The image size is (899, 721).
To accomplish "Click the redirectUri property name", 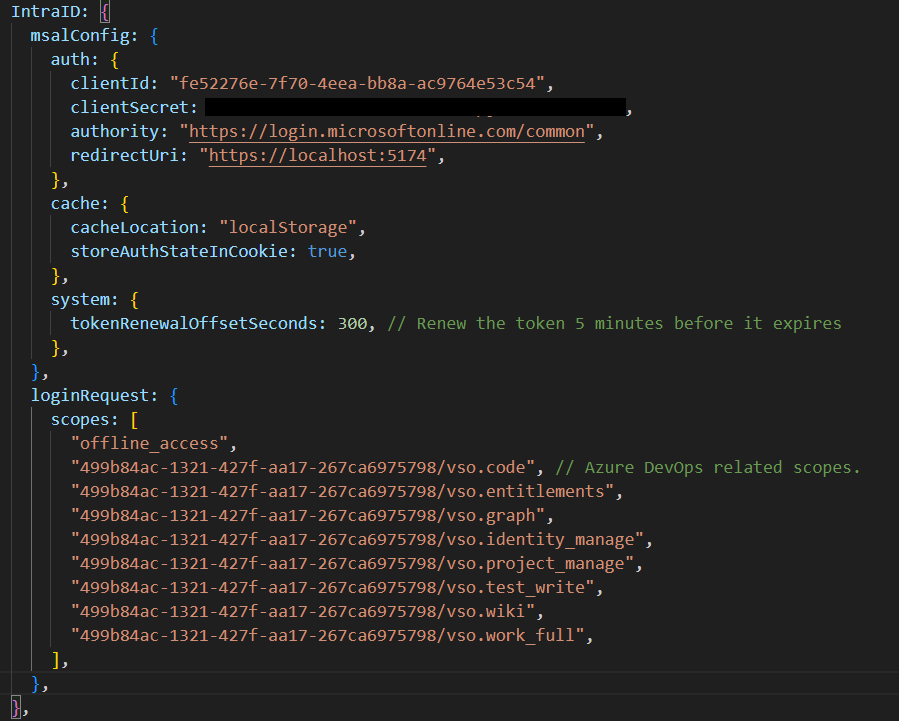I will point(124,156).
